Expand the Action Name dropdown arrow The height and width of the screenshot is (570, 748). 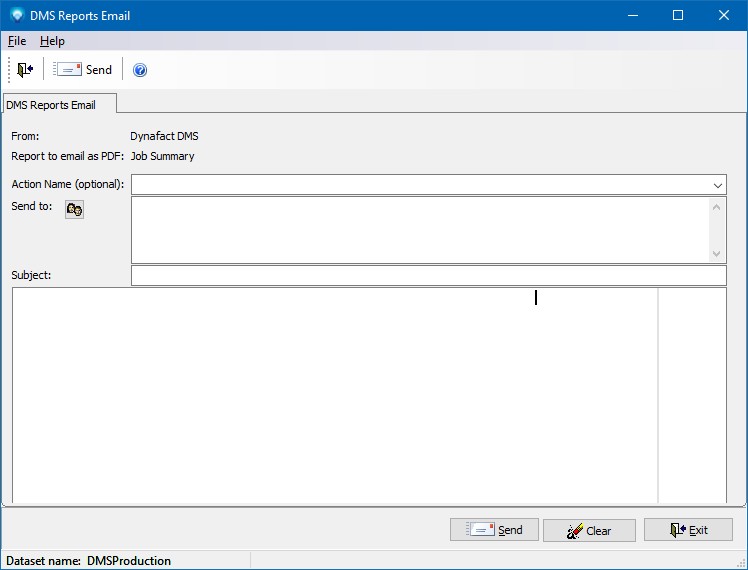718,185
